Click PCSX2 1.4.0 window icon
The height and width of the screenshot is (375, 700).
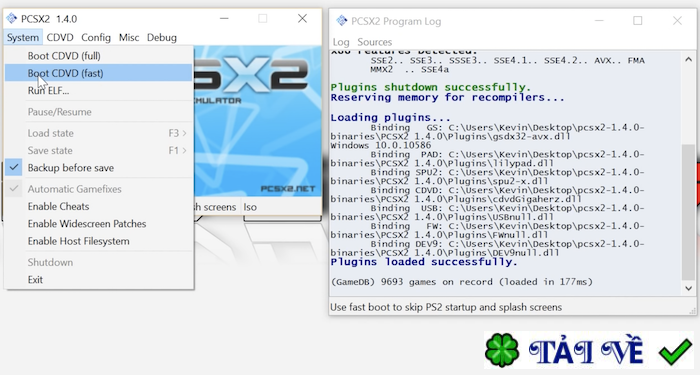point(11,18)
